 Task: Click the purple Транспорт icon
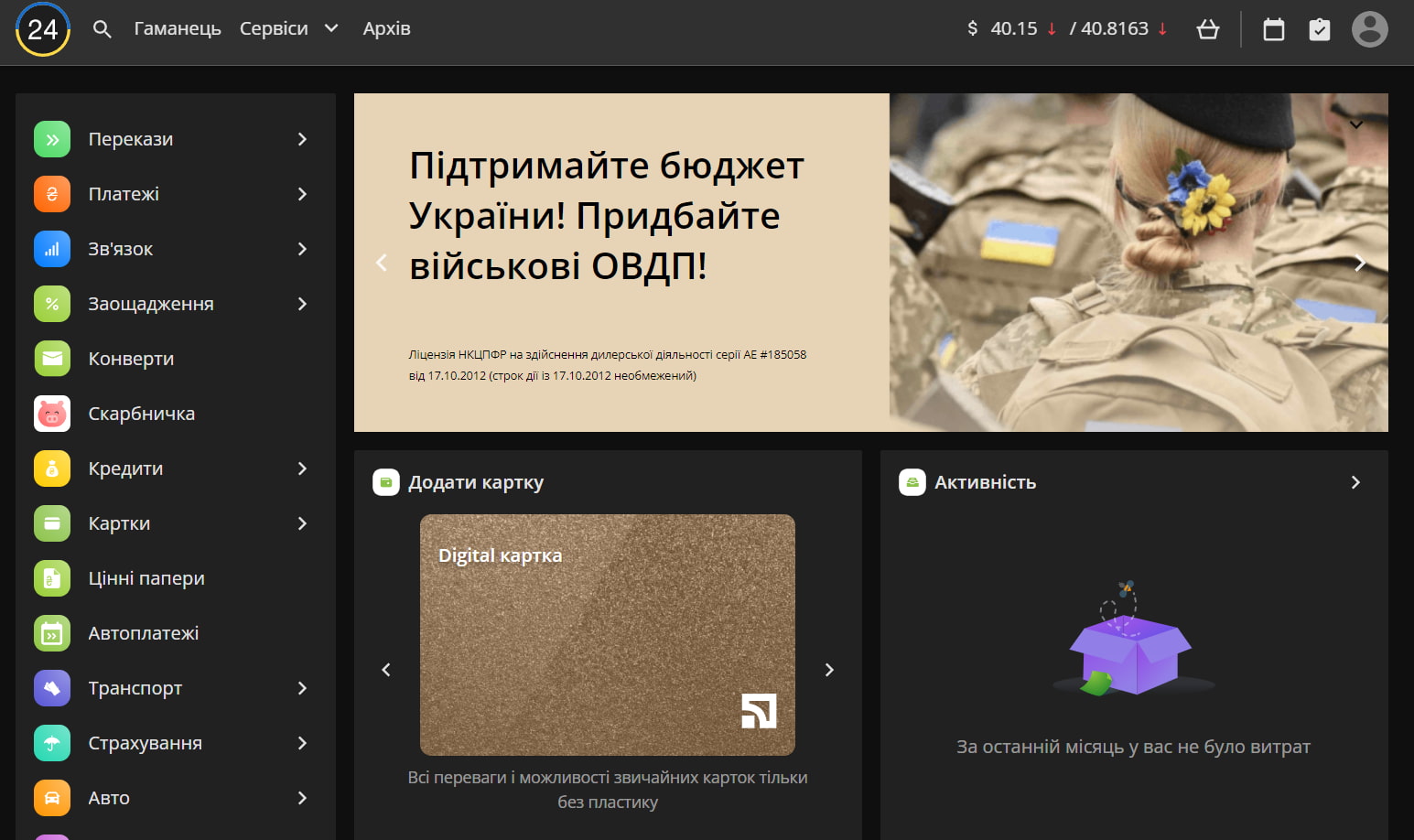pyautogui.click(x=52, y=688)
